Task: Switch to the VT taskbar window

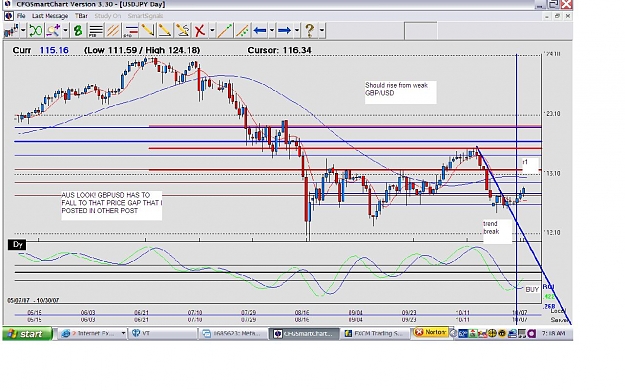Action: [162, 333]
